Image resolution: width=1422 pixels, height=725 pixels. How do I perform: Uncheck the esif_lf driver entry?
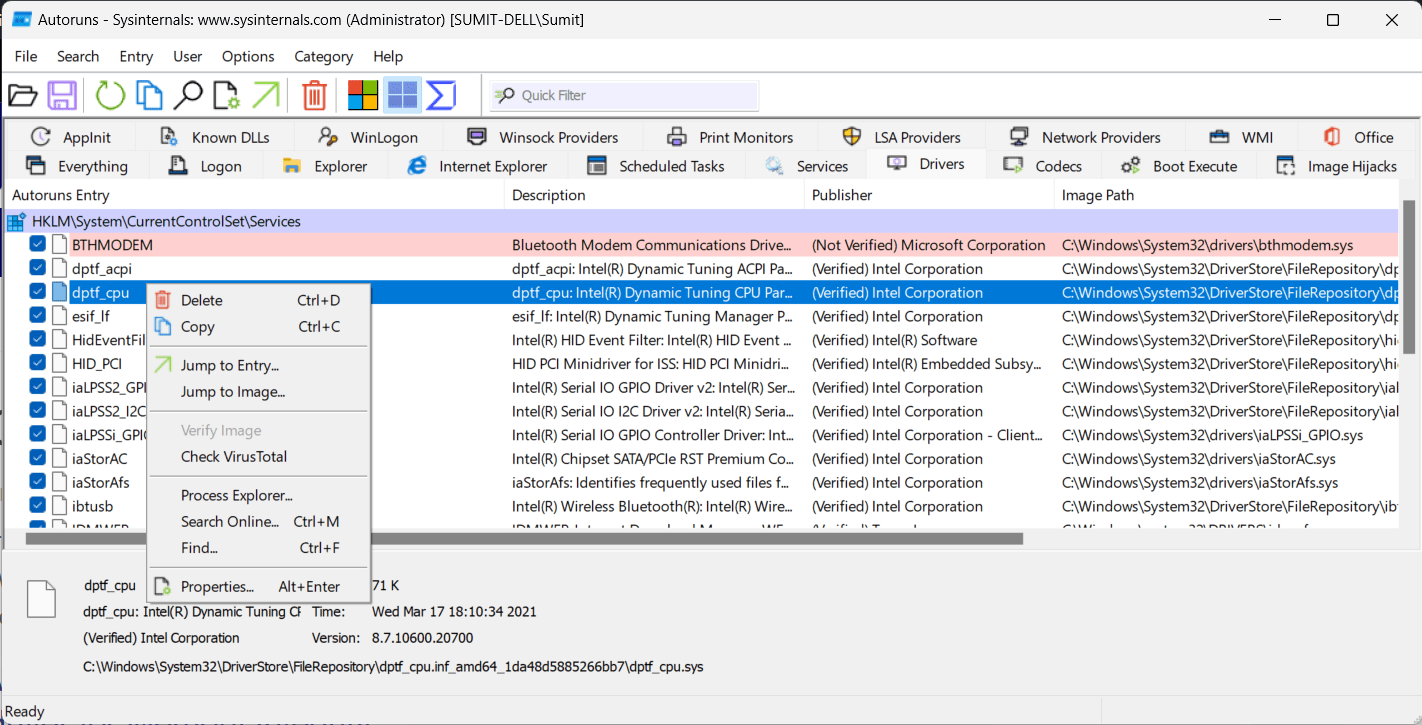[x=37, y=315]
